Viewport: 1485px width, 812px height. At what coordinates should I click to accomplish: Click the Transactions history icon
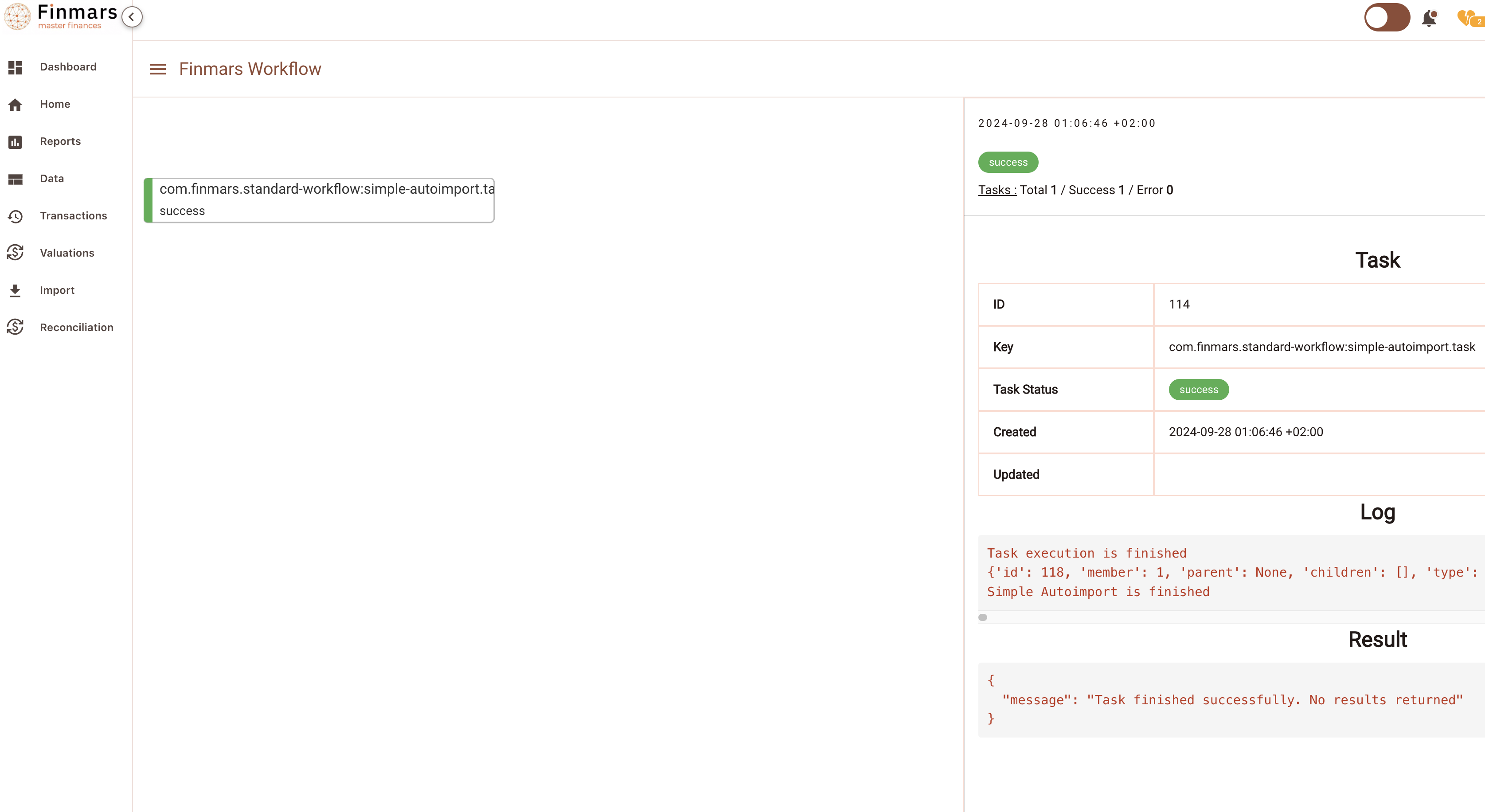[x=15, y=216]
